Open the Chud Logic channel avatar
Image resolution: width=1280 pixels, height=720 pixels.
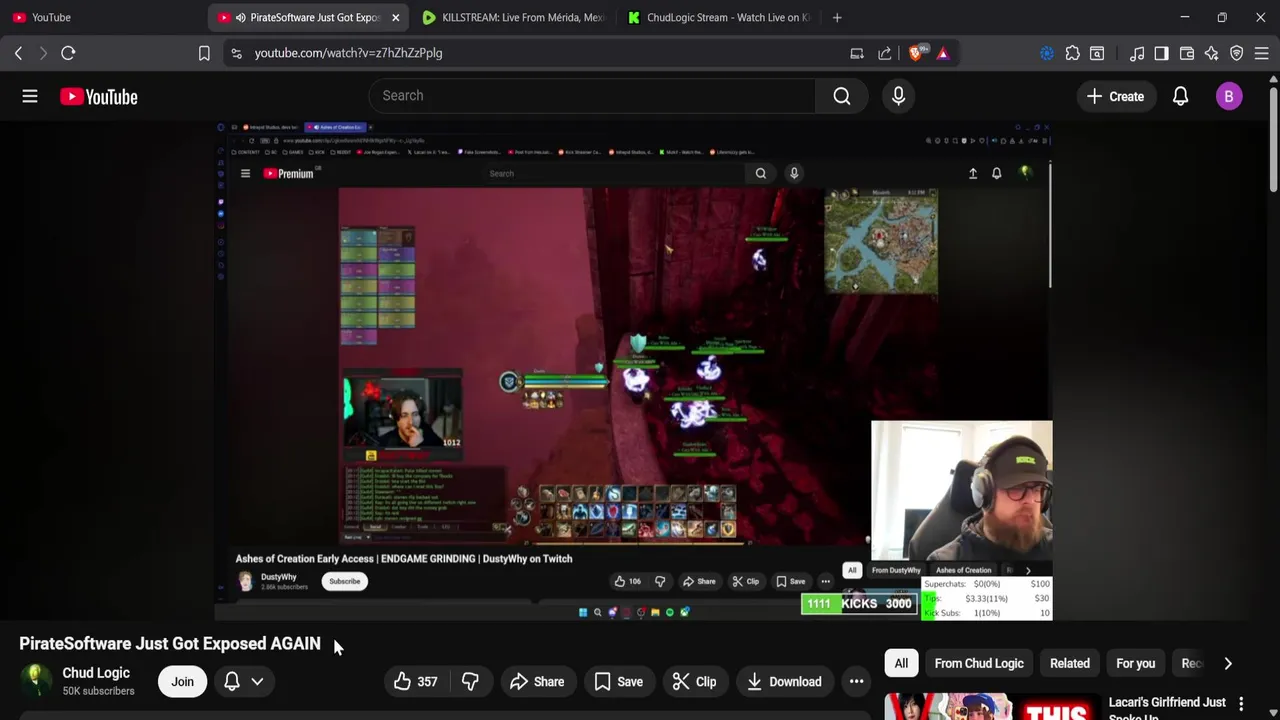click(35, 681)
